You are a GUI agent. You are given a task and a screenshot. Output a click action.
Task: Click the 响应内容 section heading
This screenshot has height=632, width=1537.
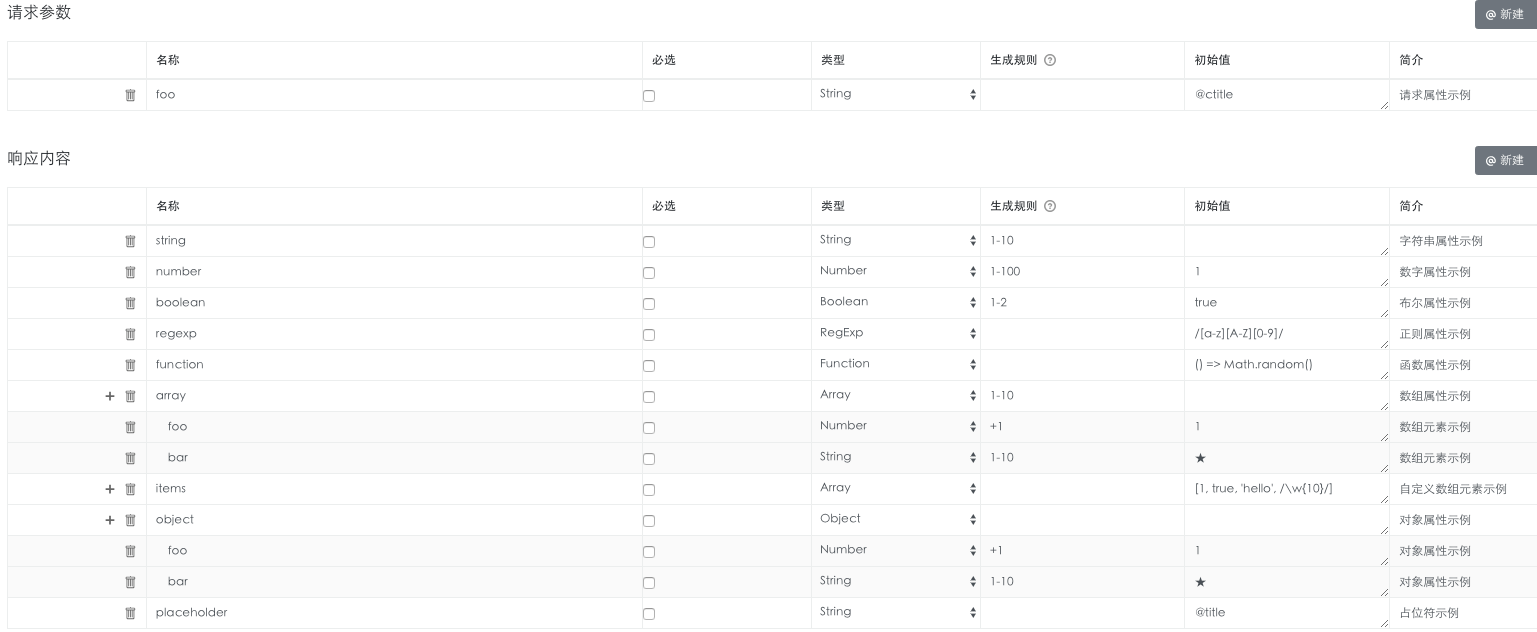click(x=39, y=158)
